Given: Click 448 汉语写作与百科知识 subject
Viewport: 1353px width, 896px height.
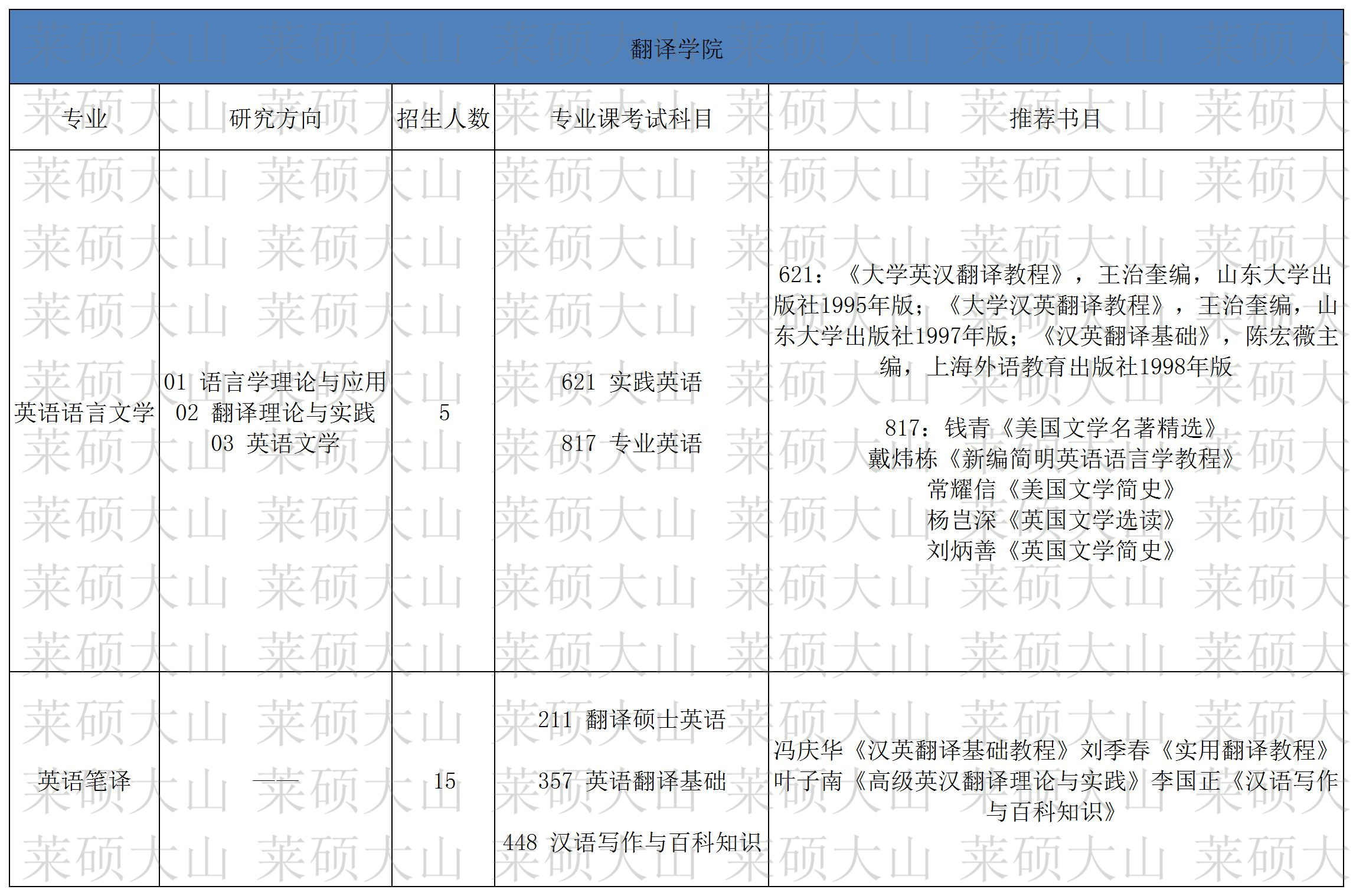Looking at the screenshot, I should tap(632, 842).
